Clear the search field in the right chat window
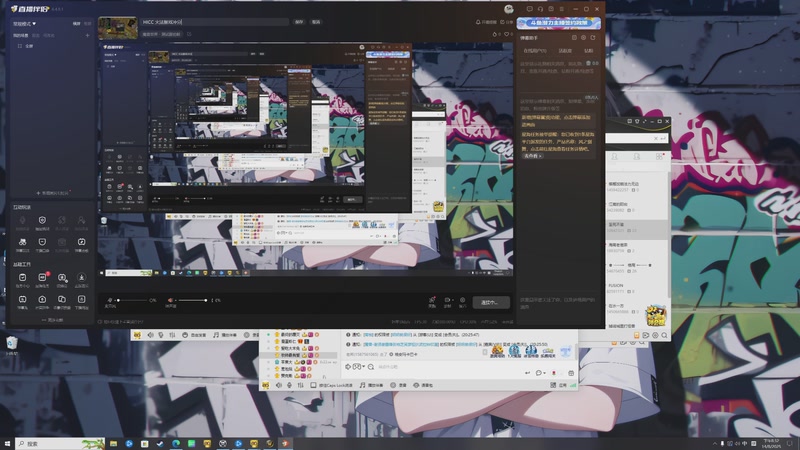 pos(656,138)
